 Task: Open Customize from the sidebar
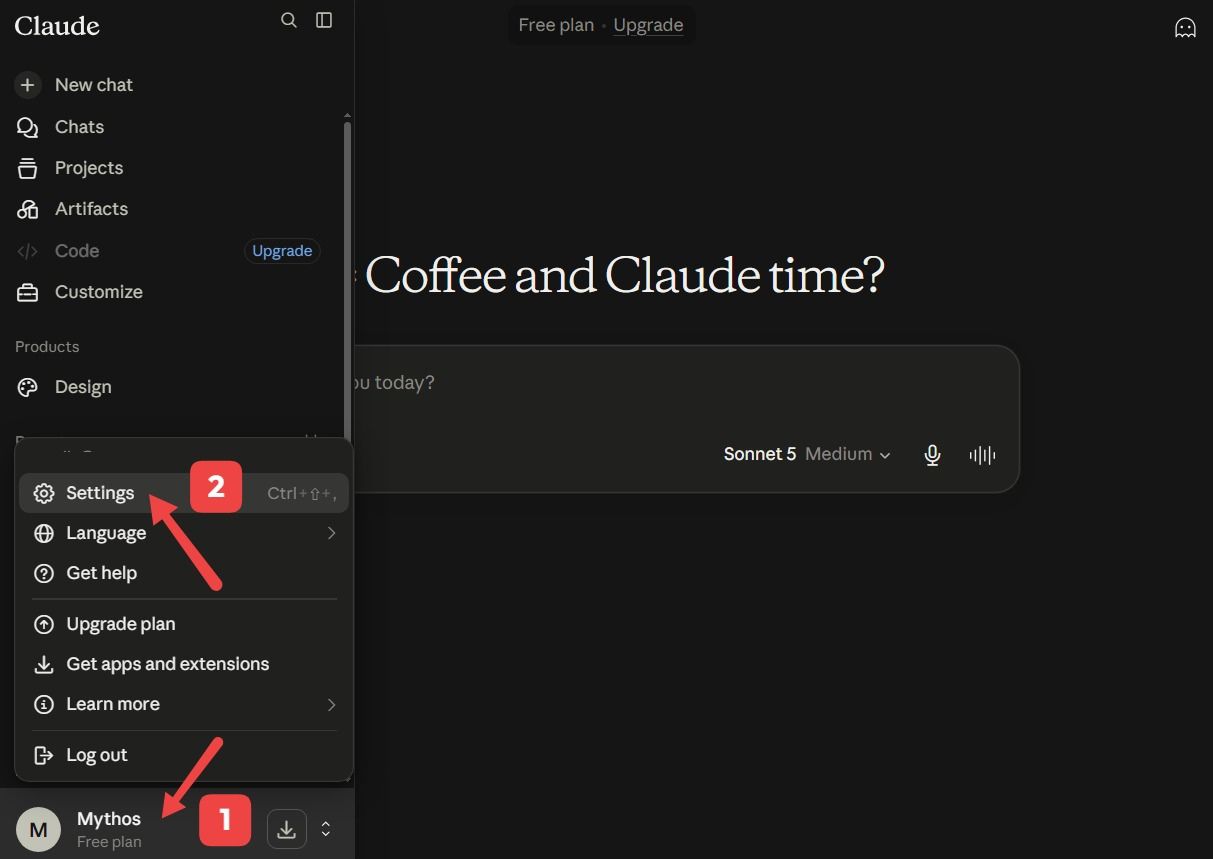pos(98,292)
